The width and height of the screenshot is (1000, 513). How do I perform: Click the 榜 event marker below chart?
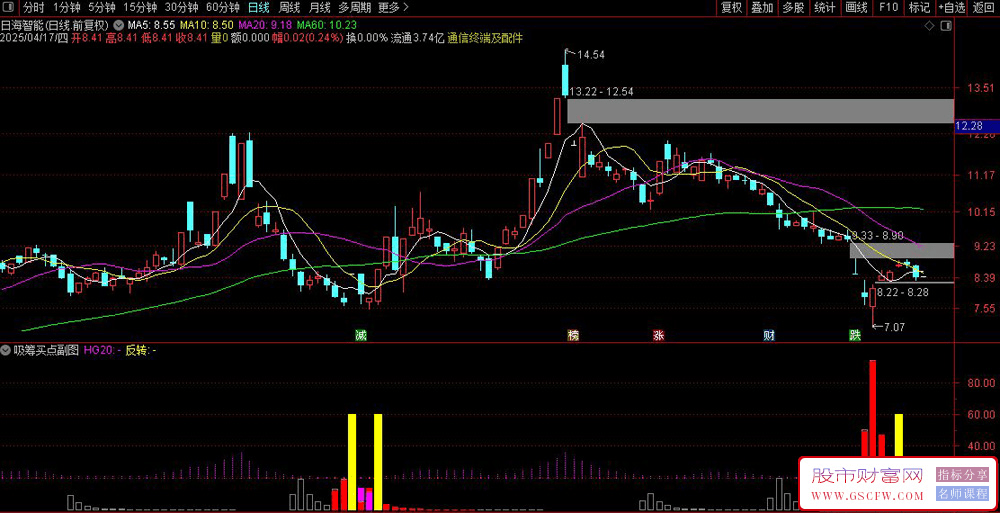(573, 335)
